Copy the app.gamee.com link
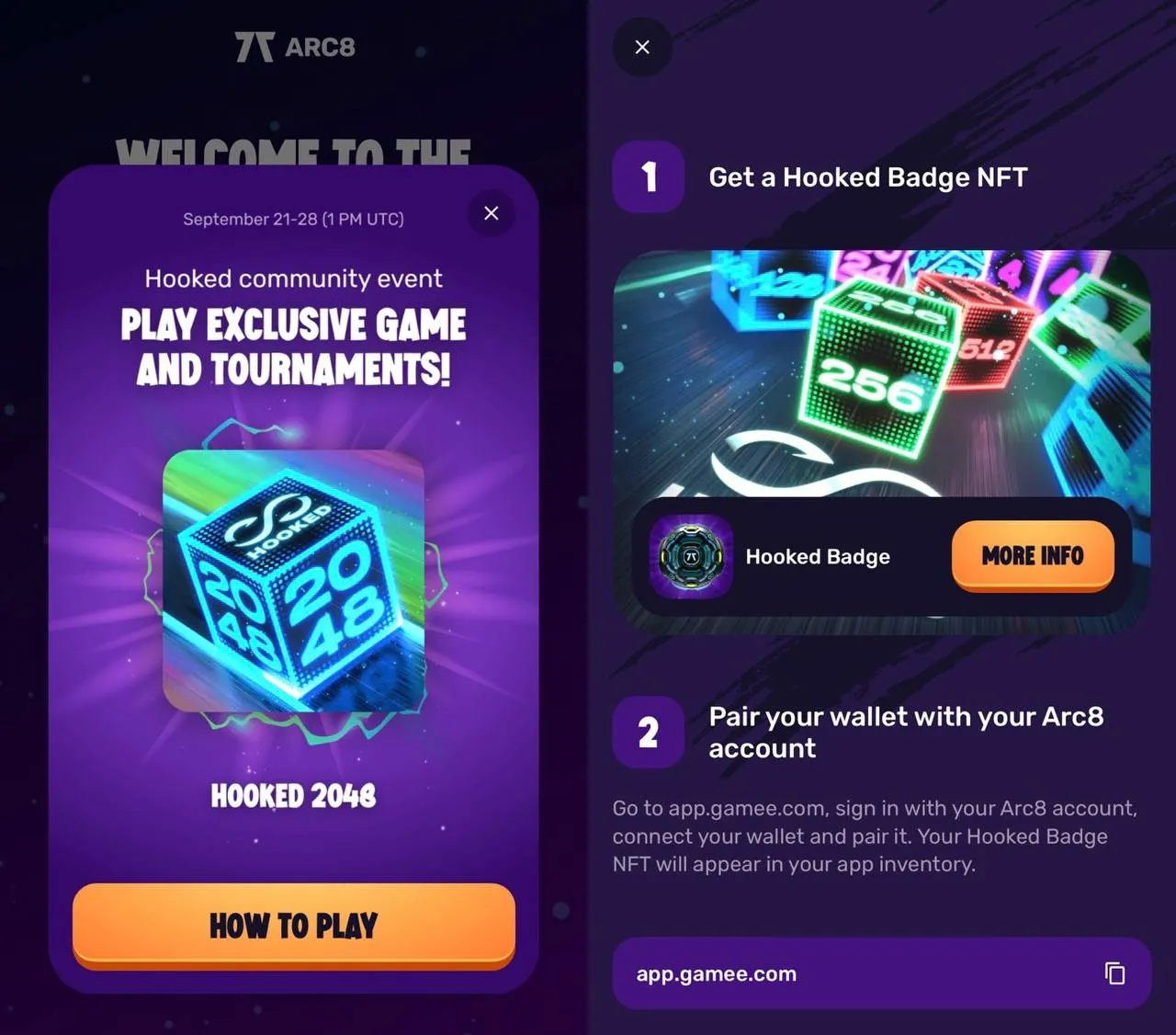 pos(1114,973)
